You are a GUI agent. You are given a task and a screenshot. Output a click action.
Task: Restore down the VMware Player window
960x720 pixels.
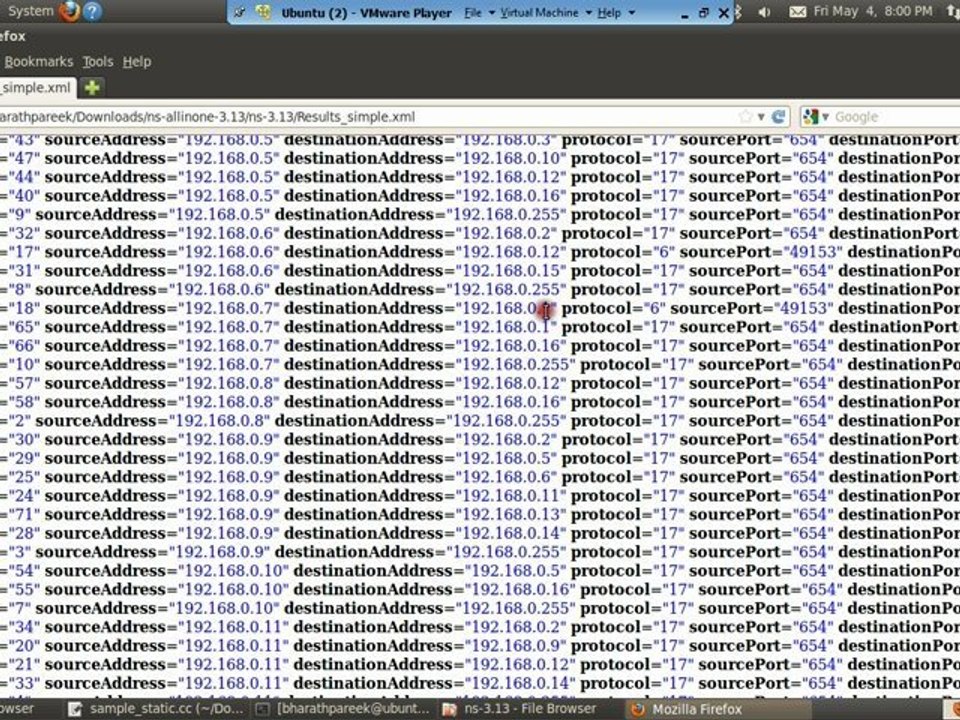703,13
